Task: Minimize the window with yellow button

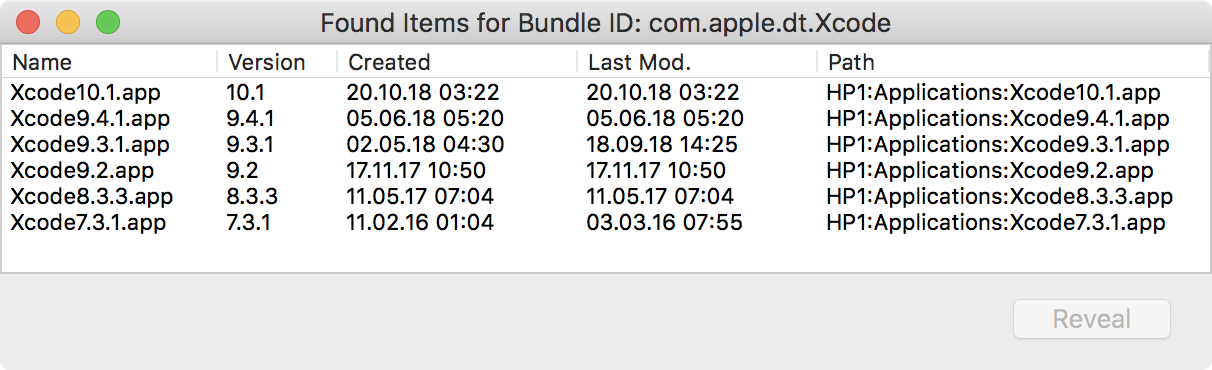Action: click(68, 21)
